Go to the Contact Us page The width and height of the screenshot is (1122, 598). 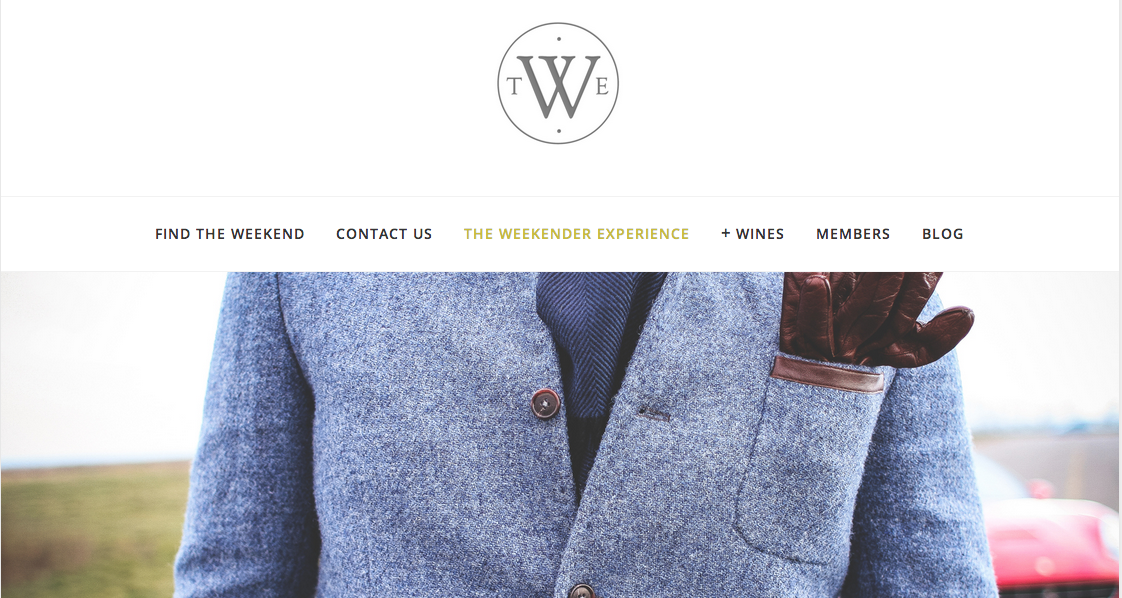[x=384, y=234]
